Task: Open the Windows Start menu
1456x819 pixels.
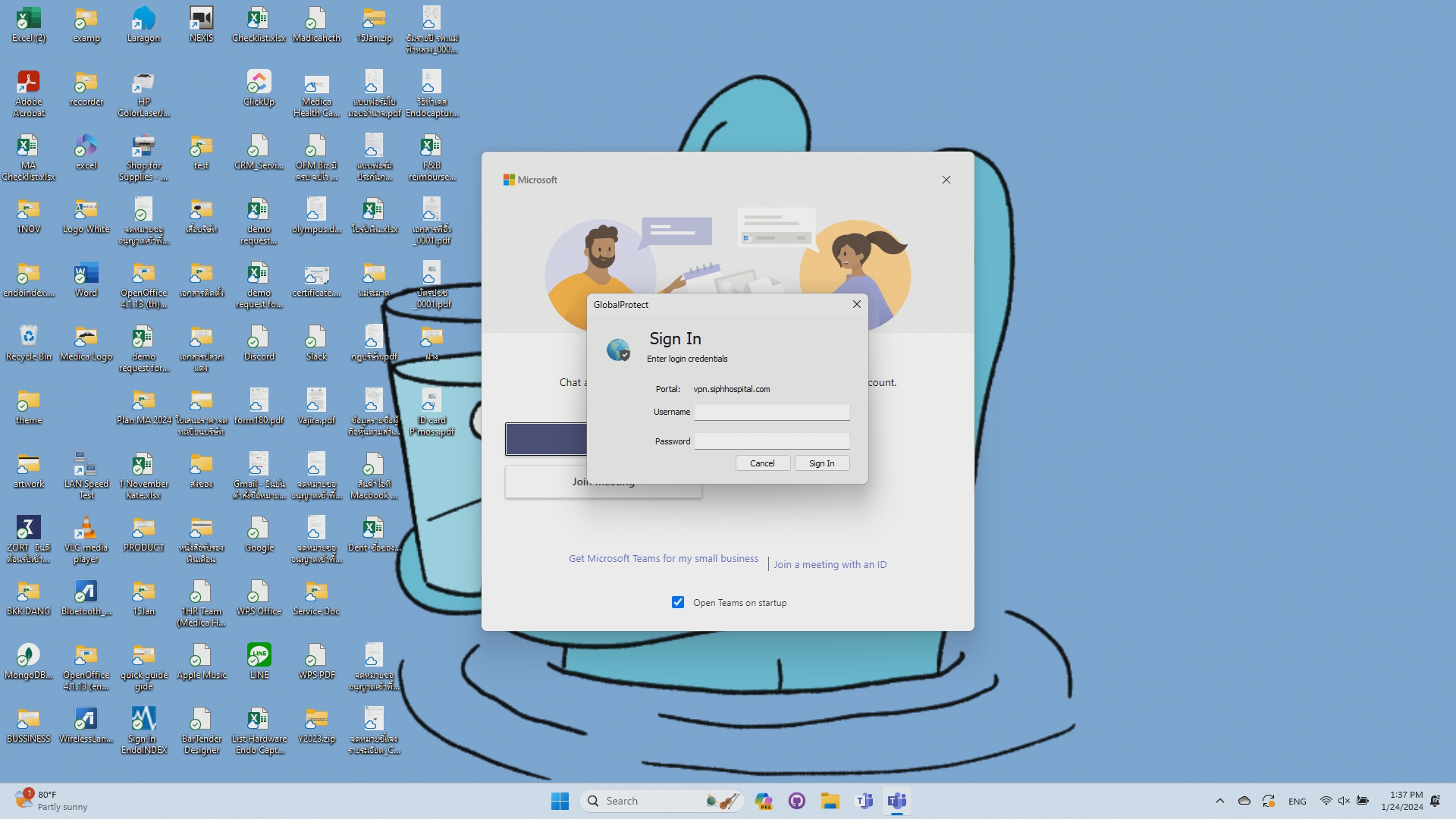Action: point(560,801)
